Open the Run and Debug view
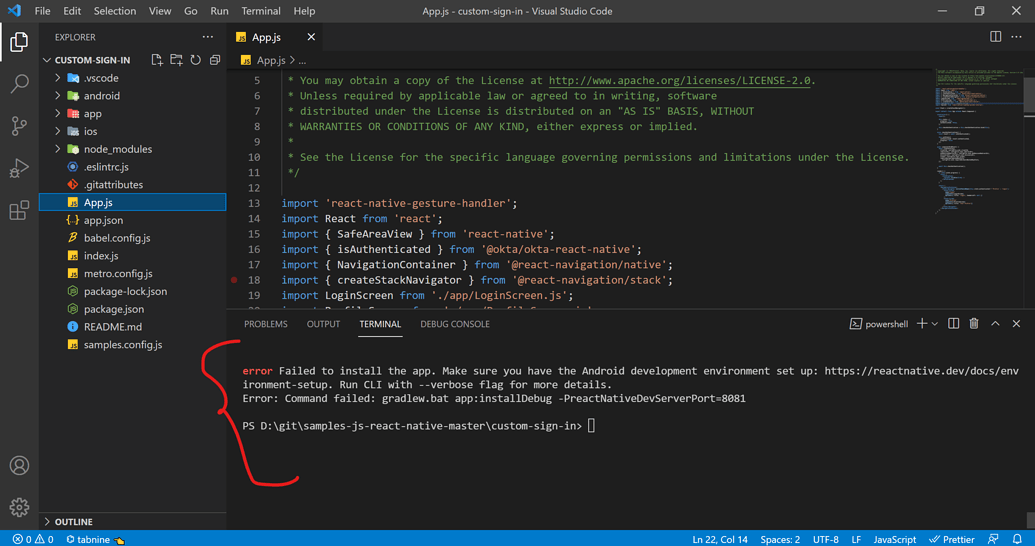 pyautogui.click(x=19, y=169)
